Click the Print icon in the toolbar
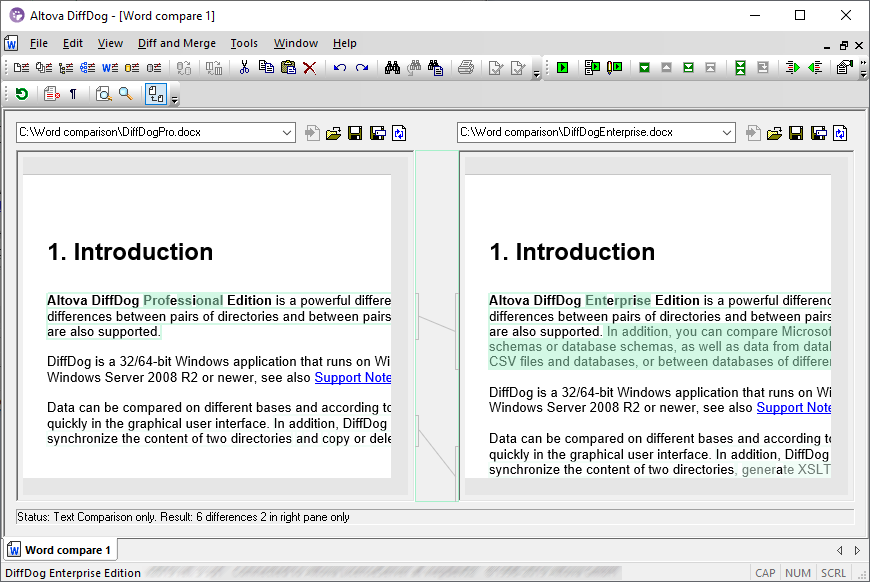 [466, 67]
